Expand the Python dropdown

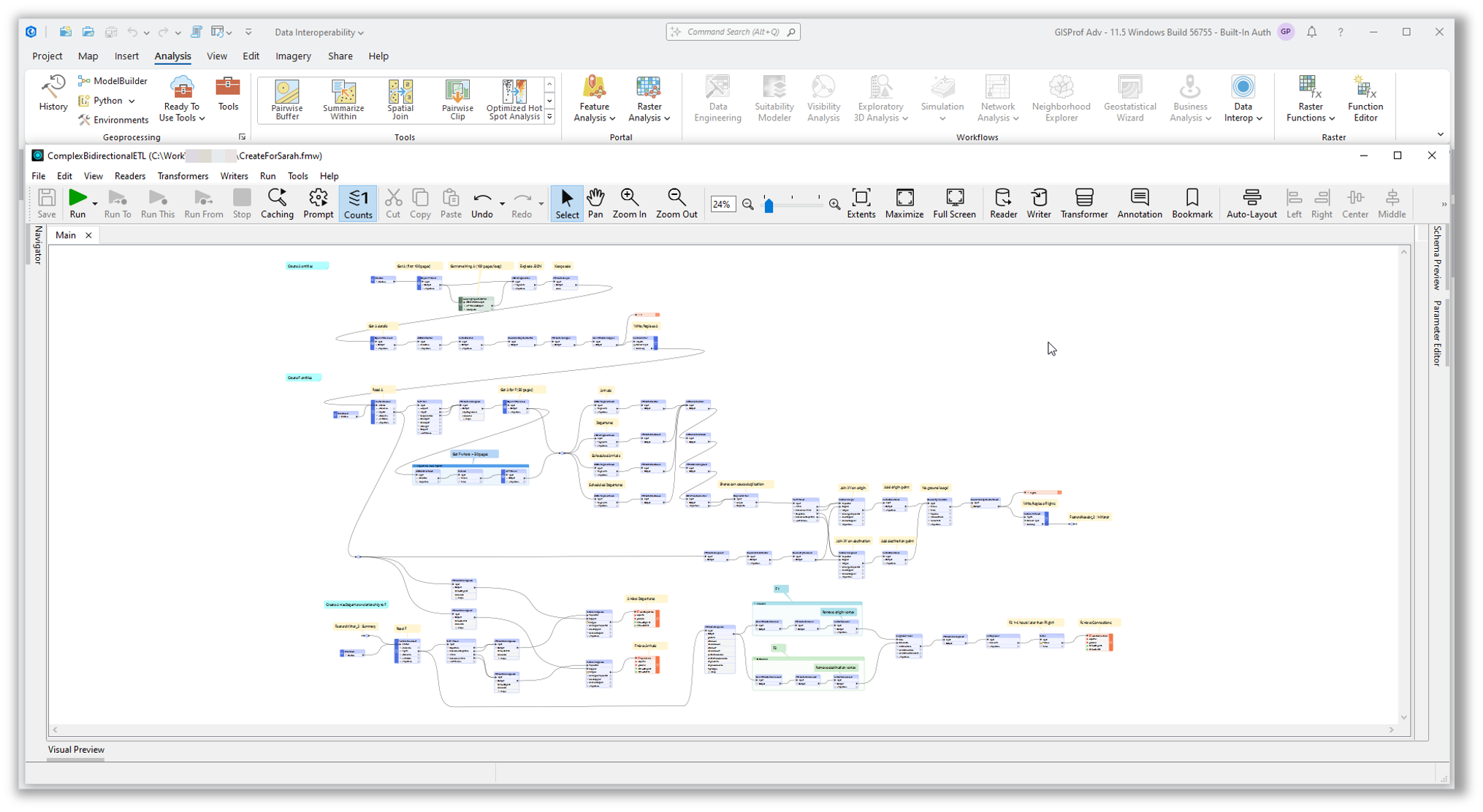pos(133,101)
